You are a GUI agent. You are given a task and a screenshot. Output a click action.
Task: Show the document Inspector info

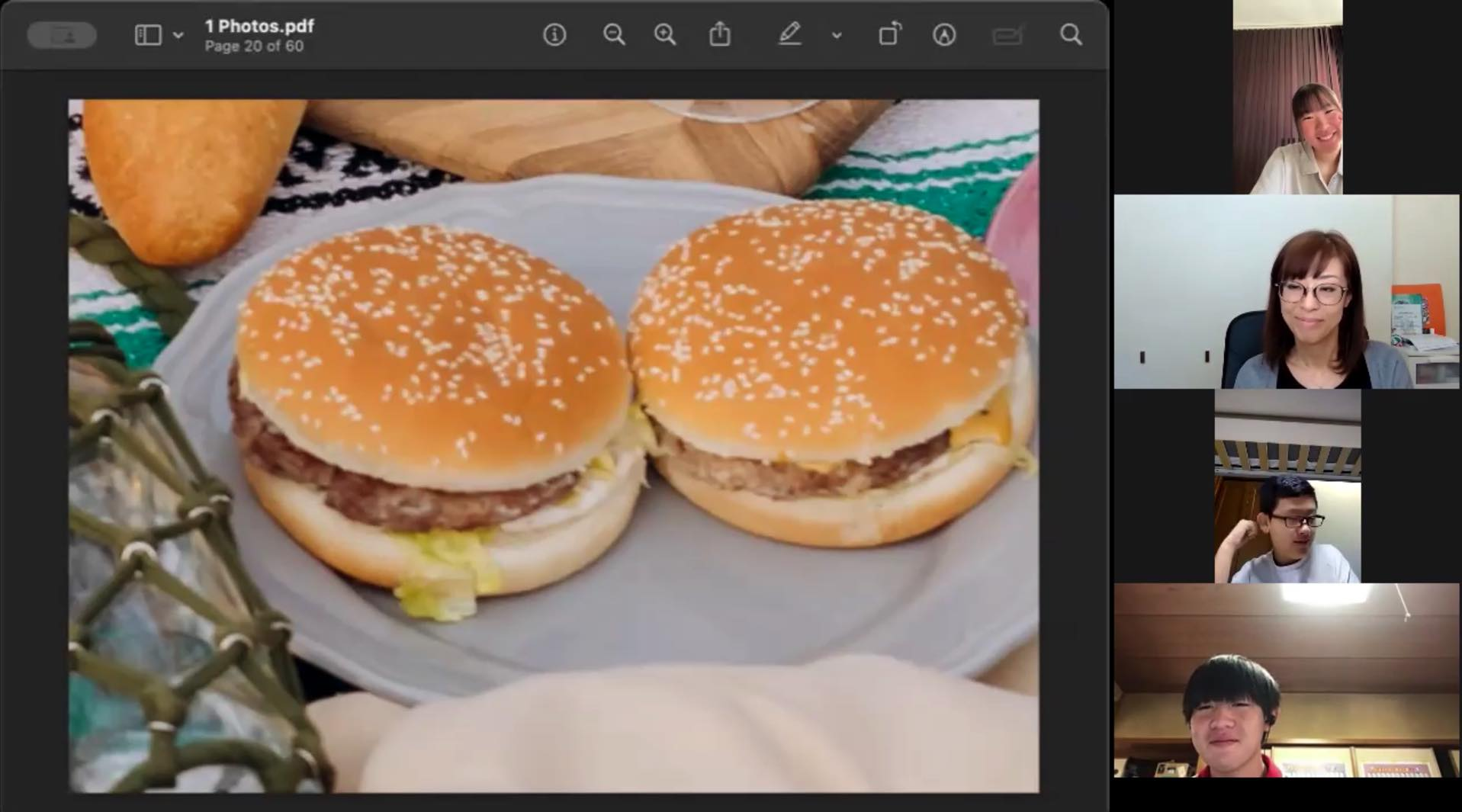click(554, 35)
